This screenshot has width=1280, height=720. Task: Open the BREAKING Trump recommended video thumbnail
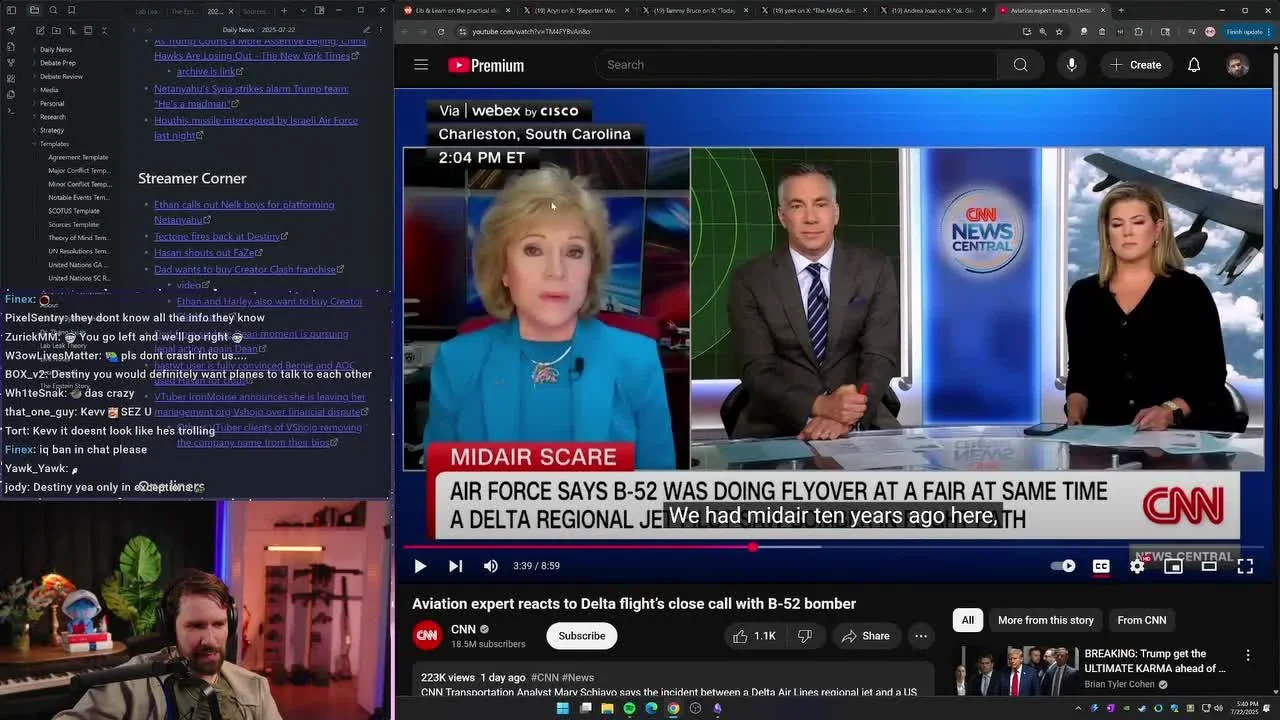click(1016, 670)
